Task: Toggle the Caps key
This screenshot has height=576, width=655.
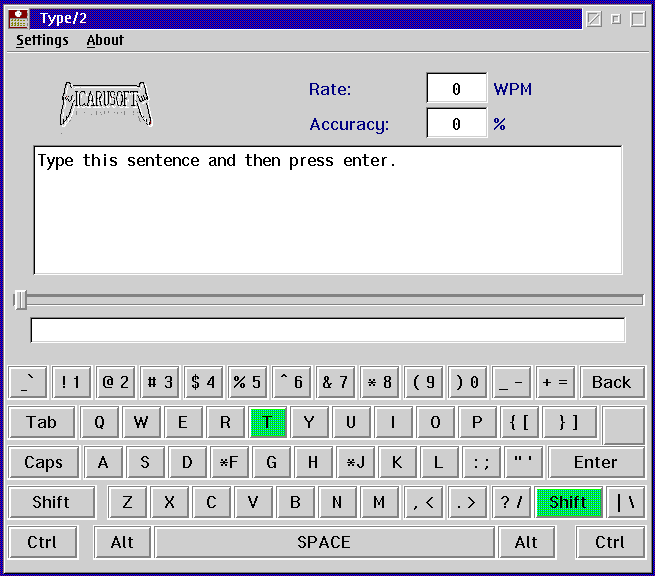Action: tap(43, 462)
